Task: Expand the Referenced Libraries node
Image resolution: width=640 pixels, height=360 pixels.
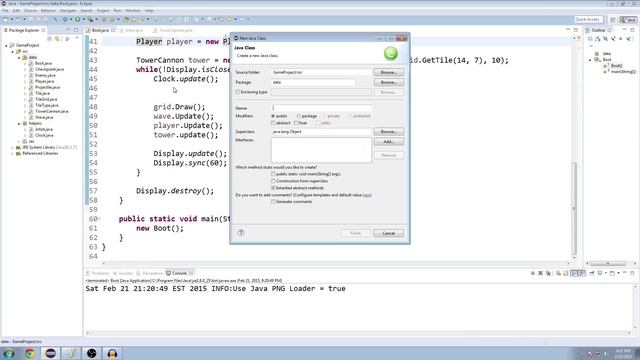Action: click(13, 153)
